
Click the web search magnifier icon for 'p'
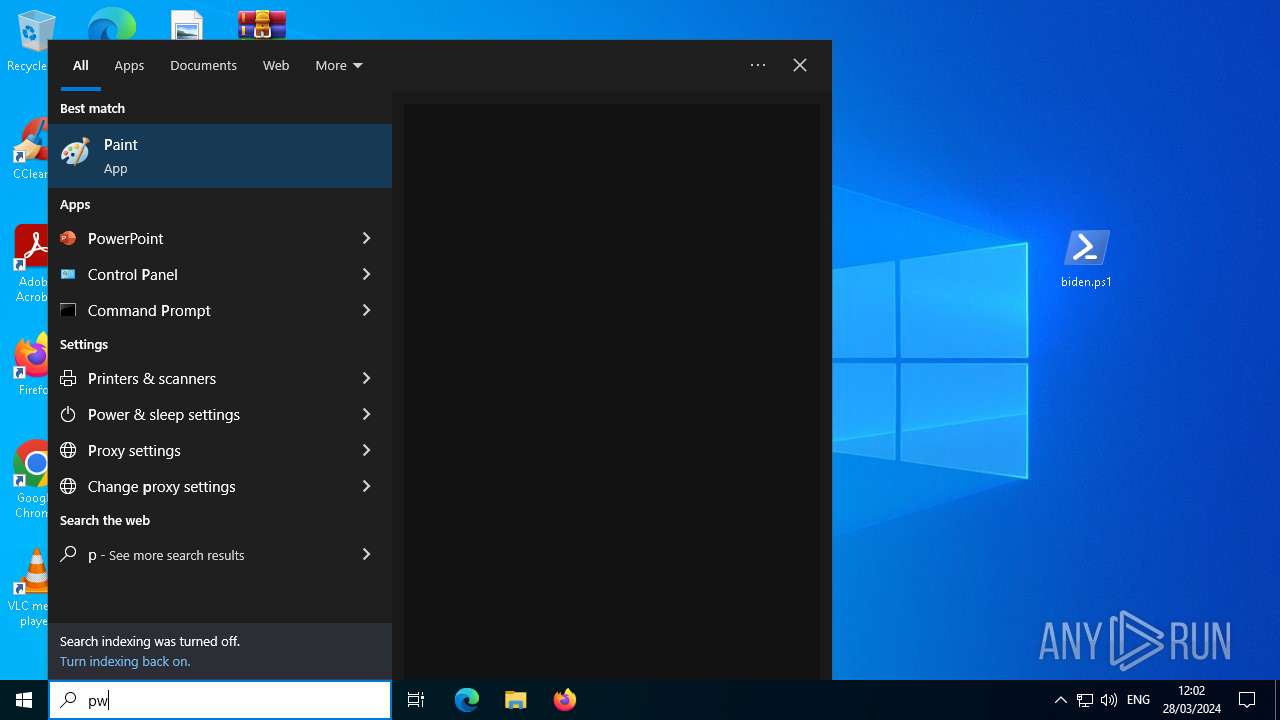pyautogui.click(x=68, y=554)
